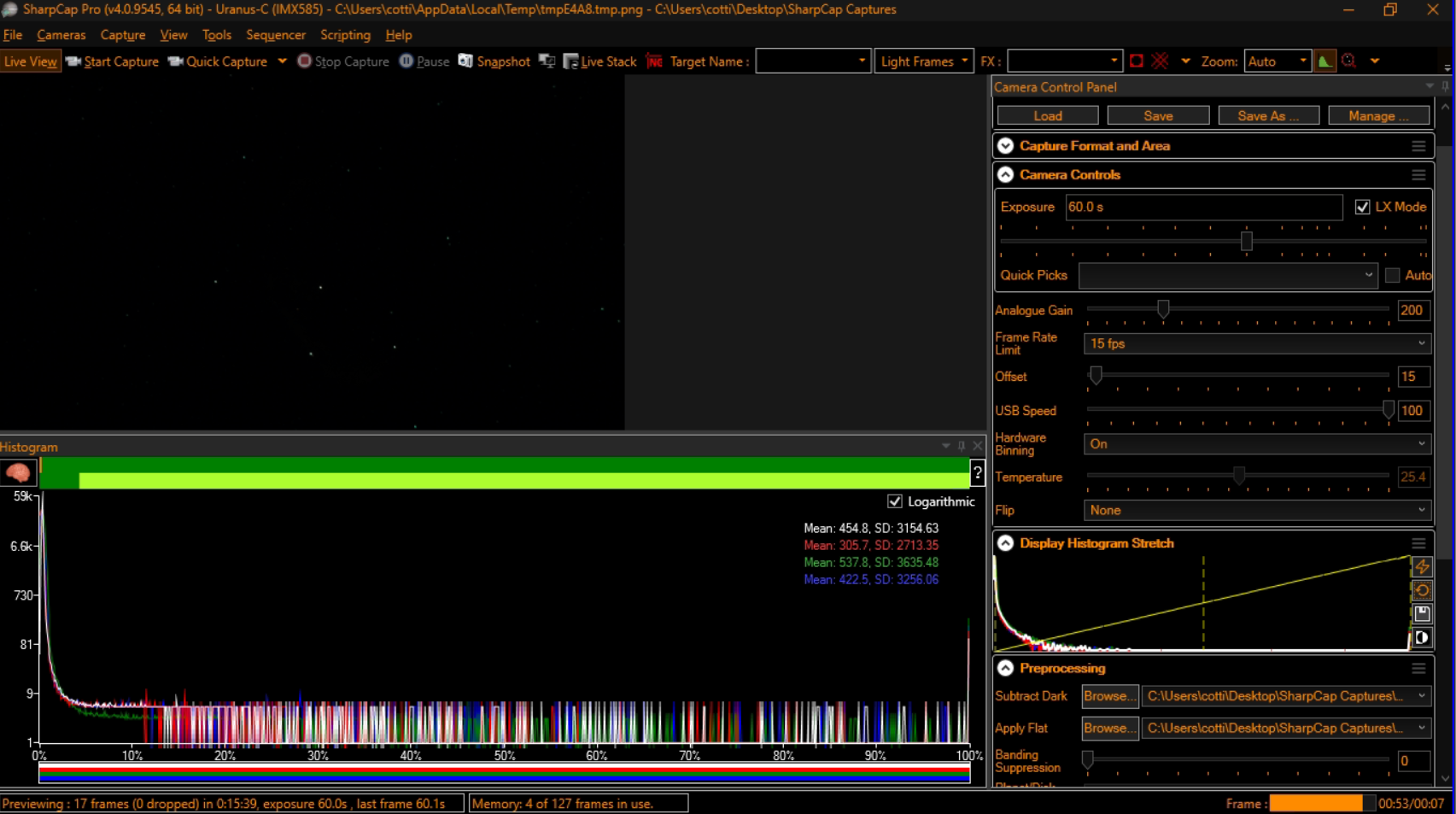
Task: Click the Offset slider handle
Action: [1096, 375]
